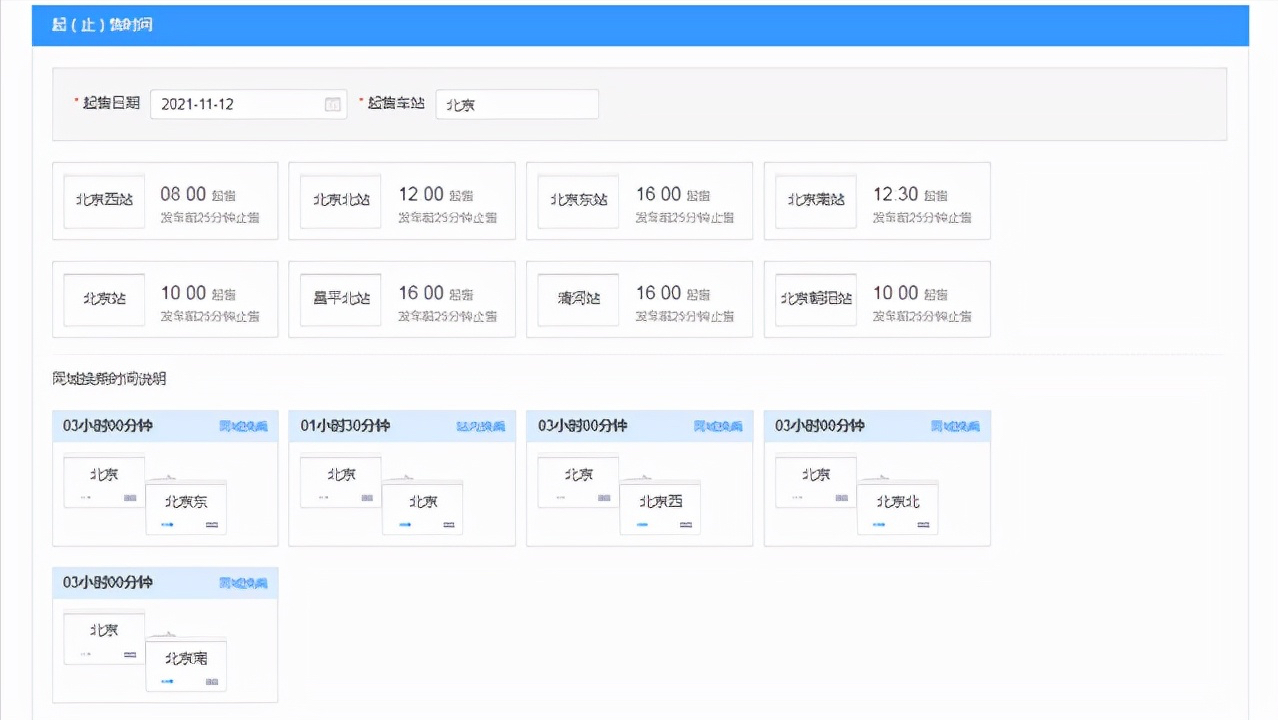Open the calendar picker for 起售日期

click(333, 104)
